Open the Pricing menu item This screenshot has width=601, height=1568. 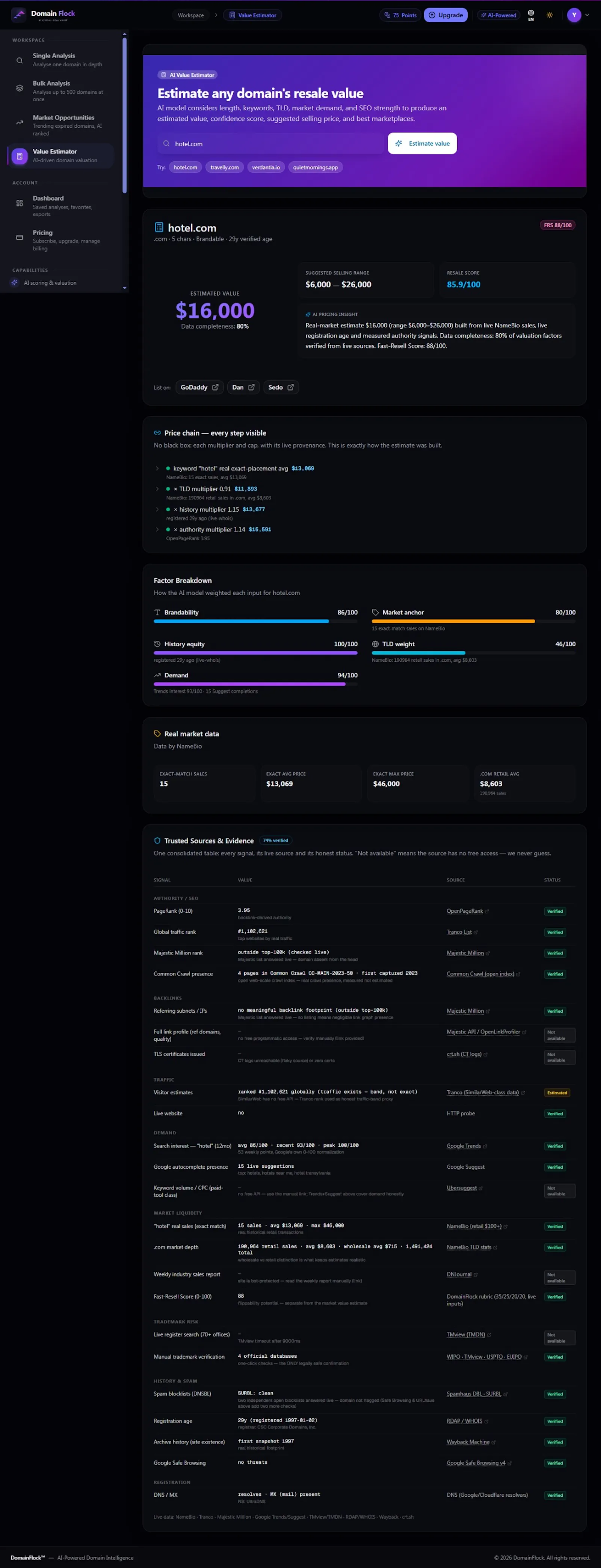60,240
